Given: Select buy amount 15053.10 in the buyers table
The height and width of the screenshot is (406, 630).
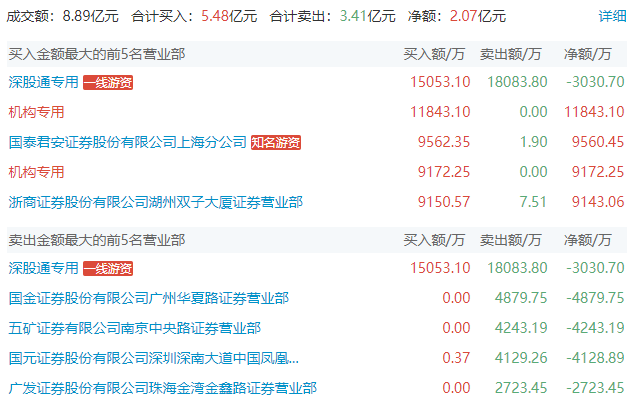Looking at the screenshot, I should tap(440, 82).
